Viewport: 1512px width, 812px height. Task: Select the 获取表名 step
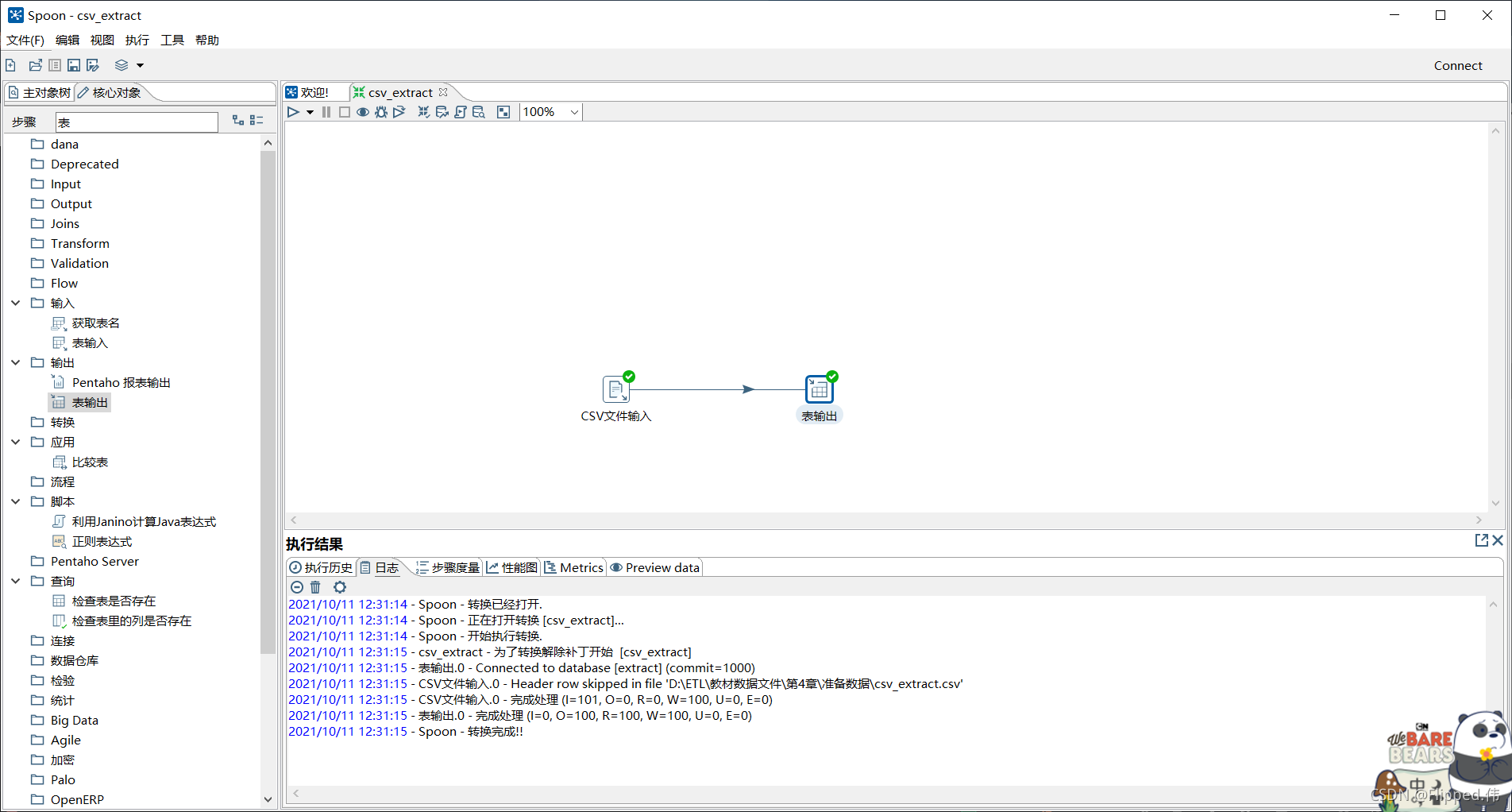(95, 323)
